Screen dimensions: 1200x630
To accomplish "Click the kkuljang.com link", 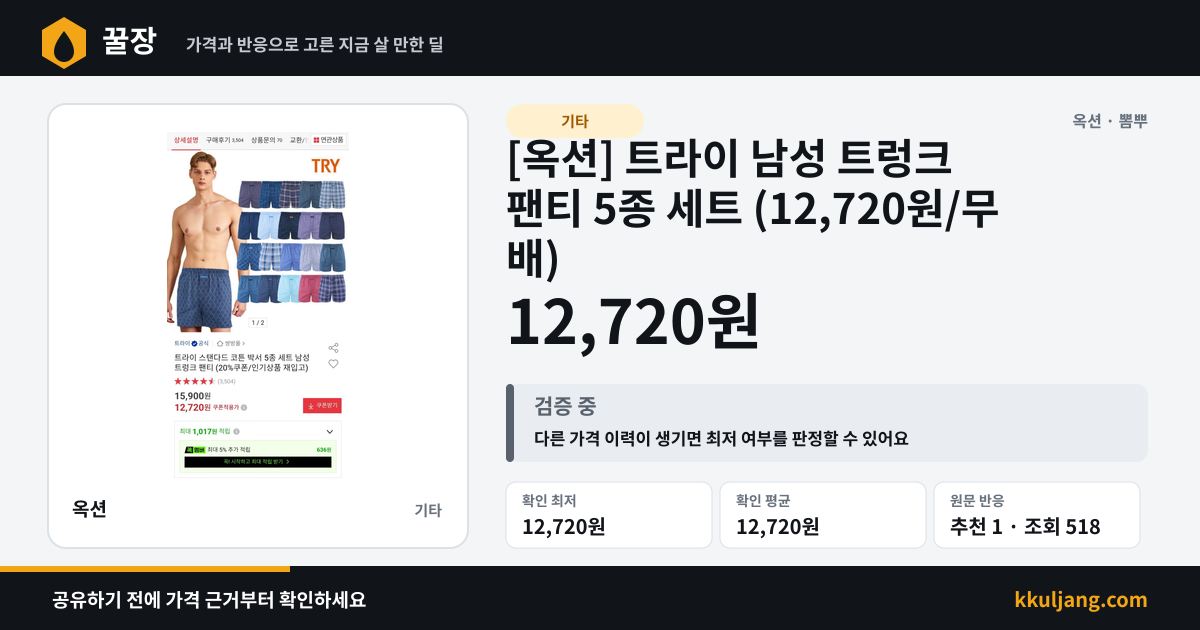I will pos(1081,600).
